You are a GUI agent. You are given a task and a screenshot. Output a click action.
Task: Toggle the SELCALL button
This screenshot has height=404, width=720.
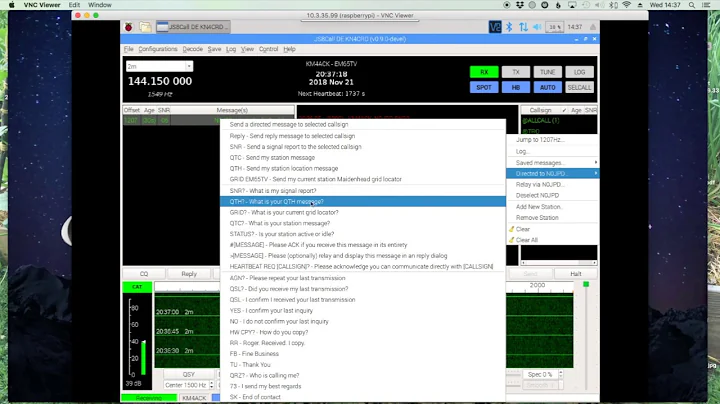click(x=579, y=87)
